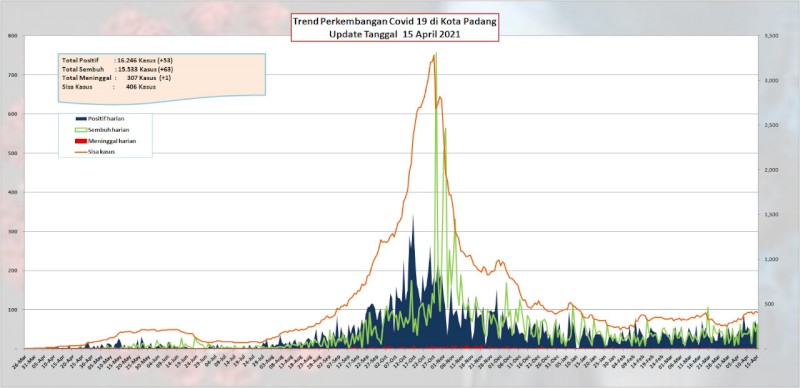Click the Positif harian legend text

106,118
